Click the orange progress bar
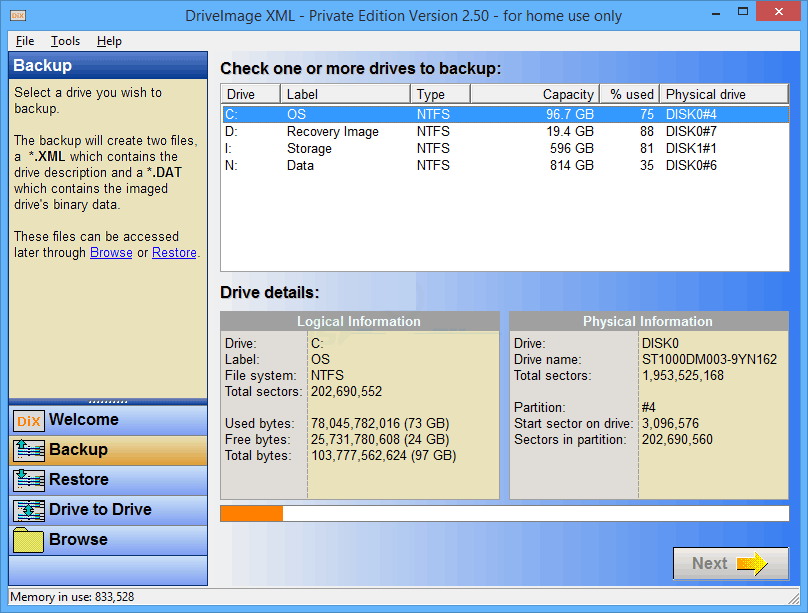This screenshot has height=613, width=808. pyautogui.click(x=252, y=514)
